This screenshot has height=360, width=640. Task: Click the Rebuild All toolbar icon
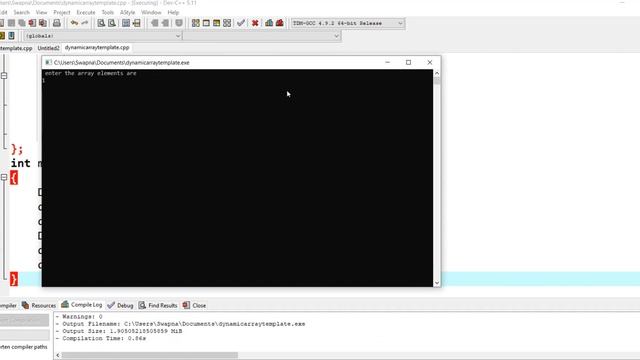click(227, 23)
